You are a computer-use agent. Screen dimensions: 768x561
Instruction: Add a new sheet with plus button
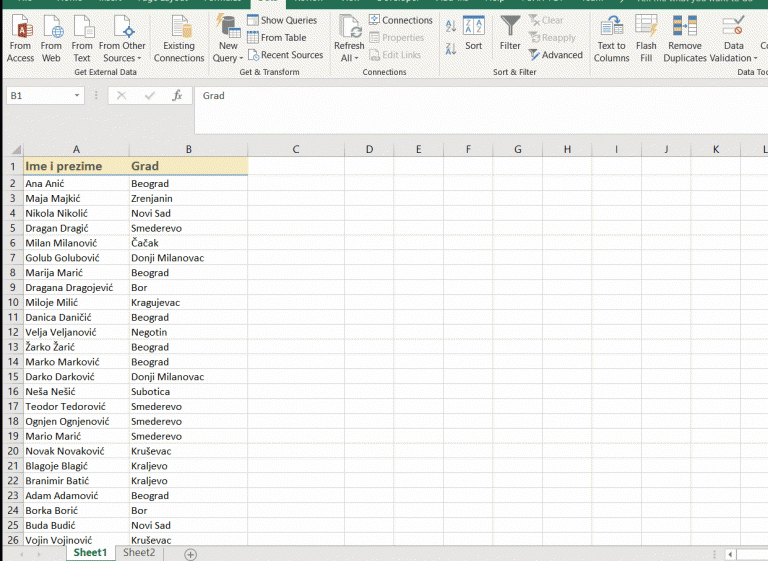[191, 554]
